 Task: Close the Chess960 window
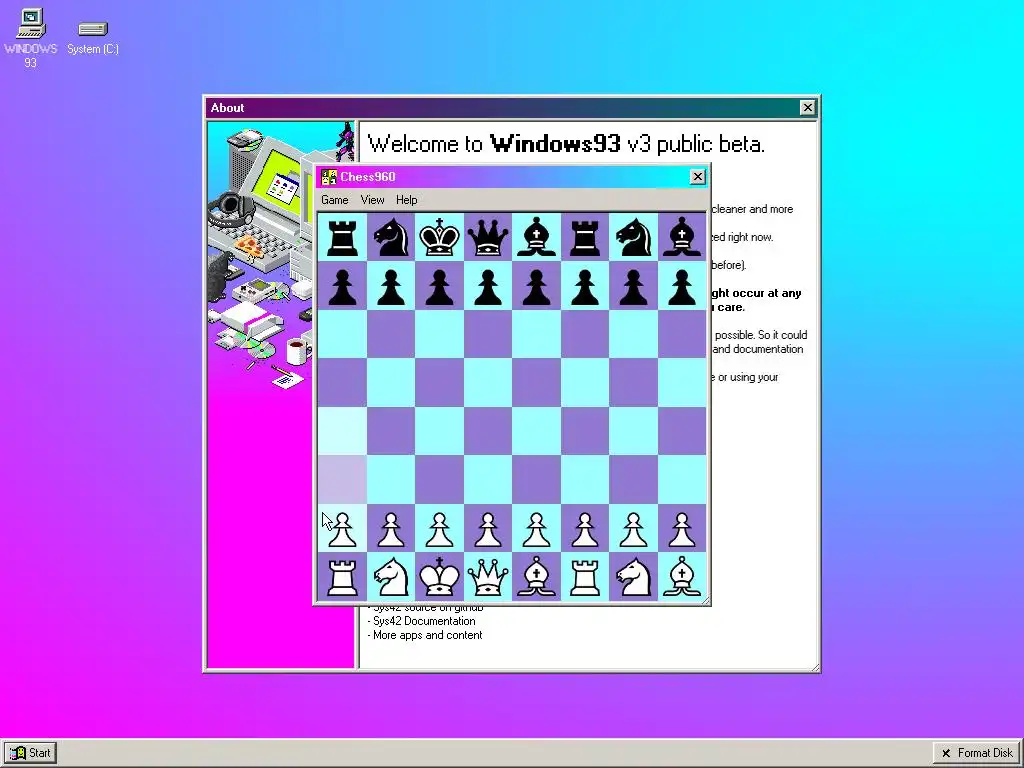coord(697,176)
